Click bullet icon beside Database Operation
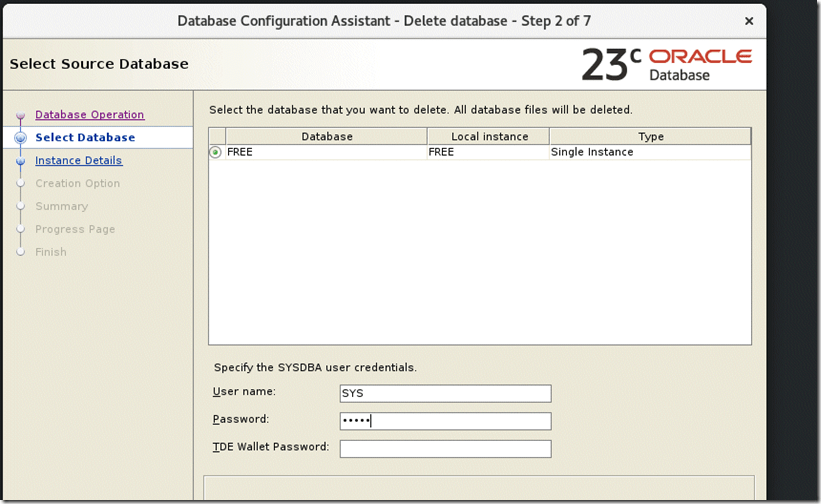The image size is (821, 504). tap(20, 116)
